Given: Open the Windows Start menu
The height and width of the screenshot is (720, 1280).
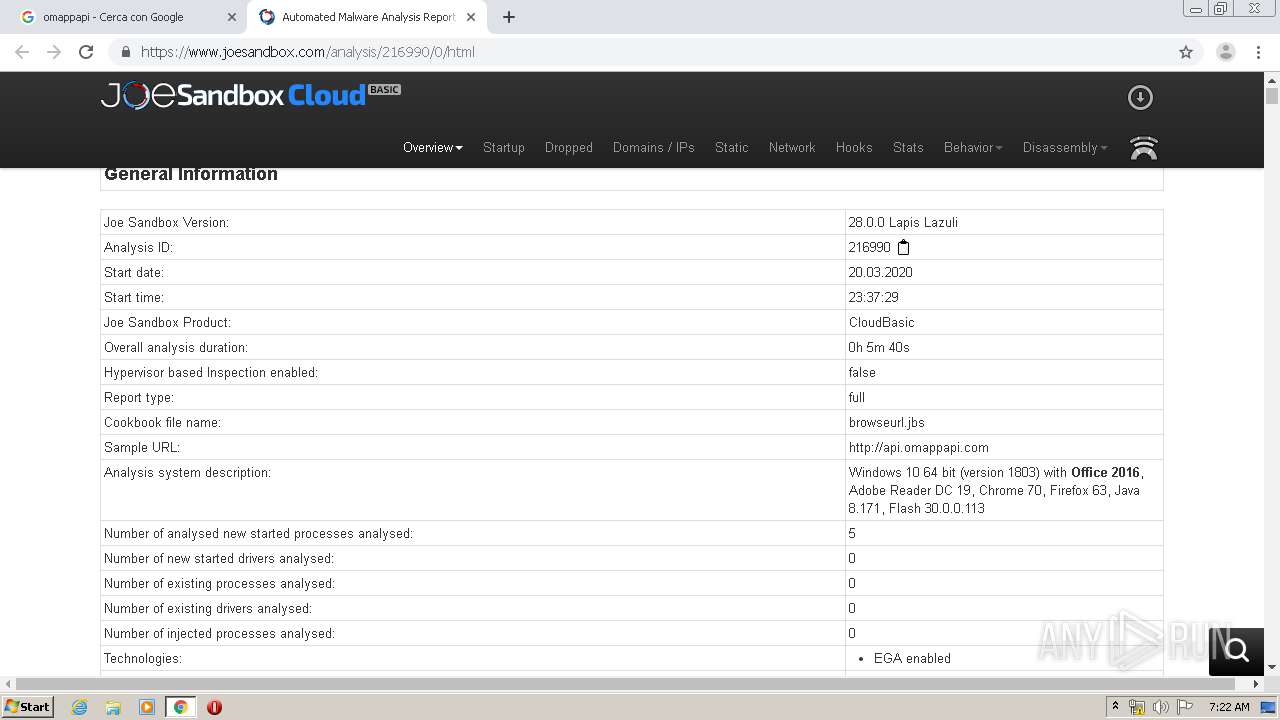Looking at the screenshot, I should click(x=28, y=707).
